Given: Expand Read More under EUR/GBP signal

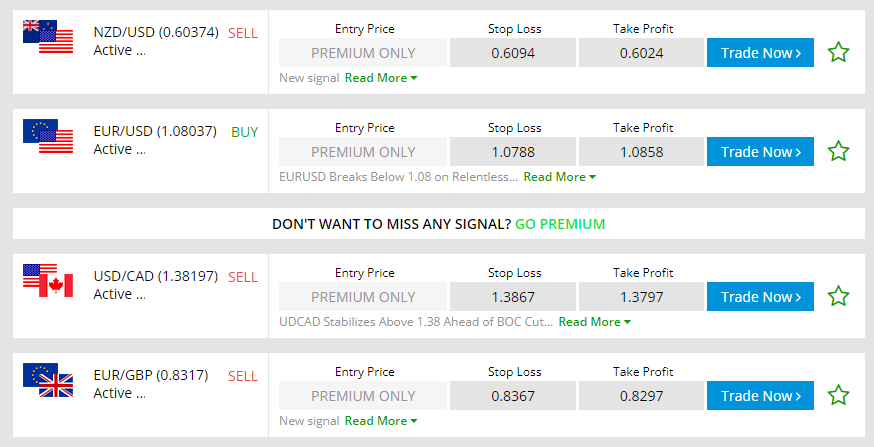Looking at the screenshot, I should [380, 421].
